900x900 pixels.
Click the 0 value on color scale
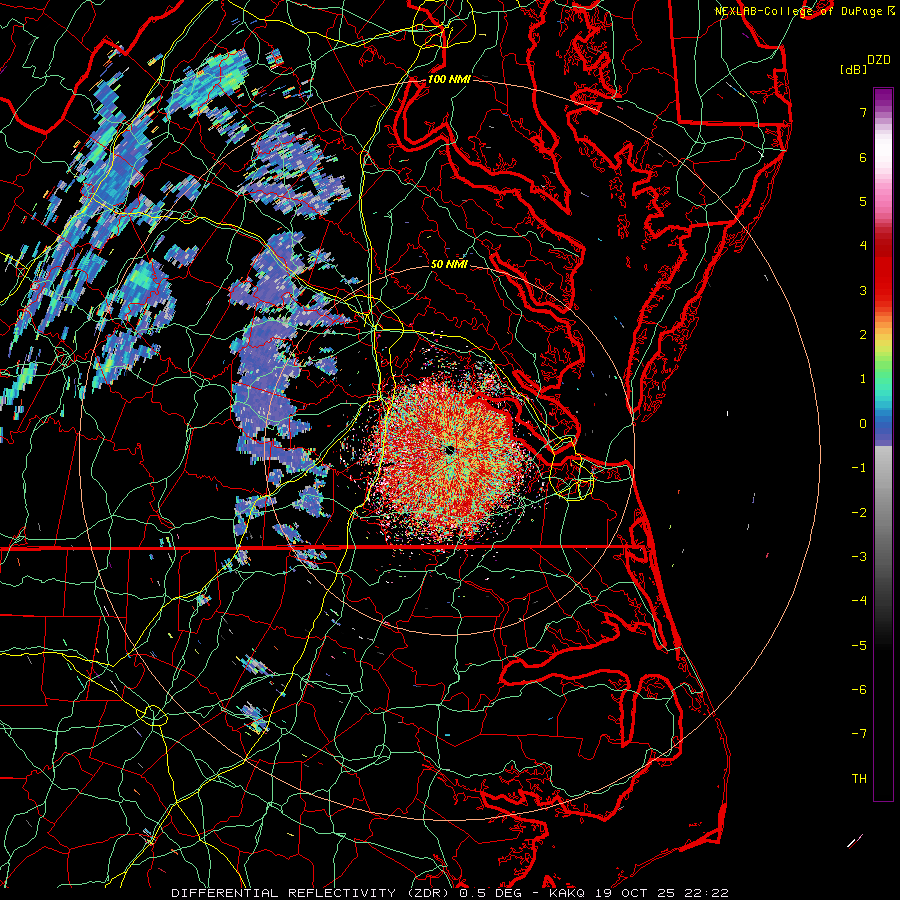(x=863, y=424)
